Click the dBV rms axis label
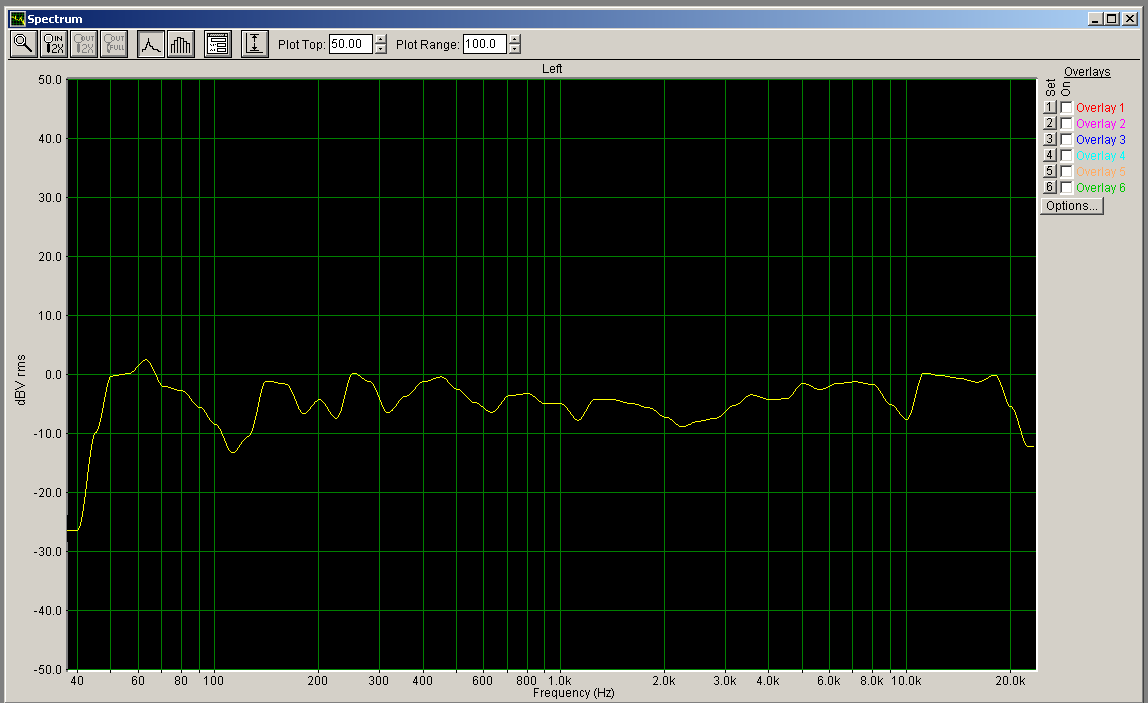Viewport: 1148px width, 703px height. 20,380
